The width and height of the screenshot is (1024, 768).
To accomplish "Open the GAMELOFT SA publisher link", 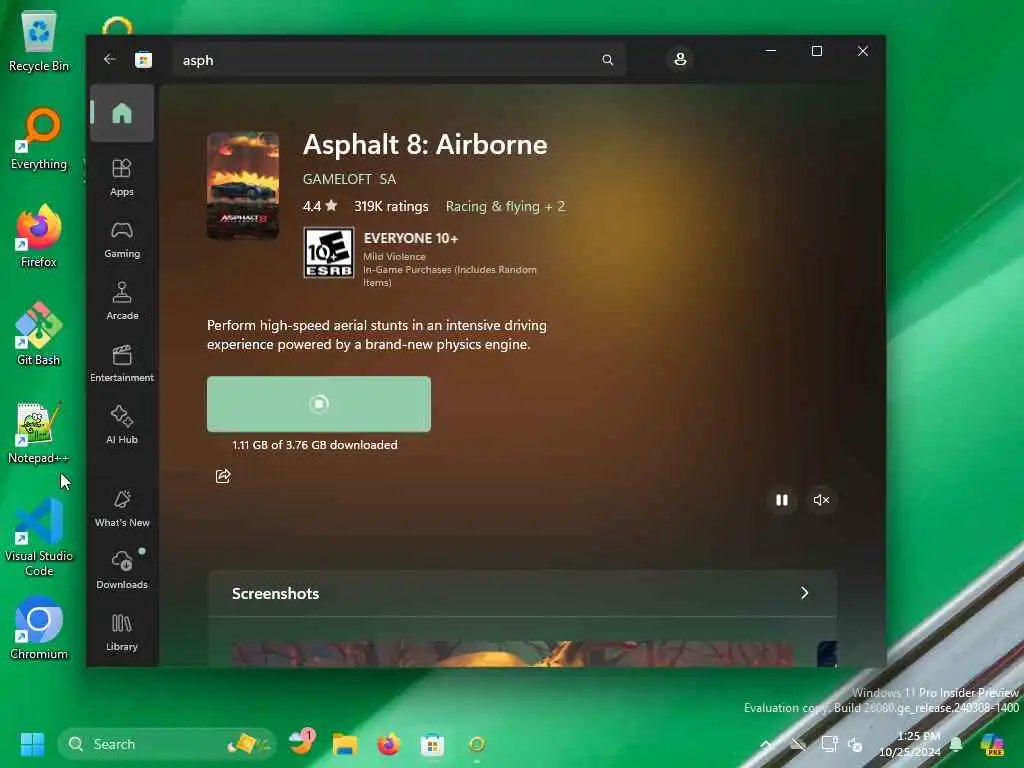I will coord(349,179).
